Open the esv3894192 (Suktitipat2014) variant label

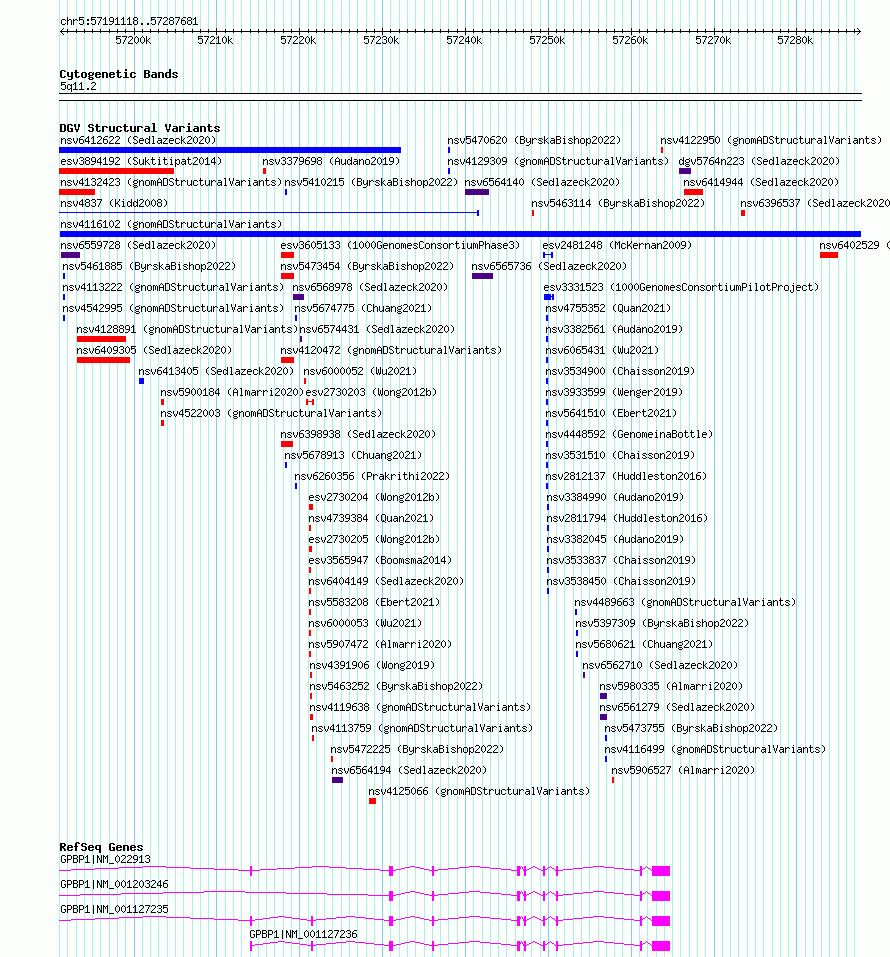point(141,161)
